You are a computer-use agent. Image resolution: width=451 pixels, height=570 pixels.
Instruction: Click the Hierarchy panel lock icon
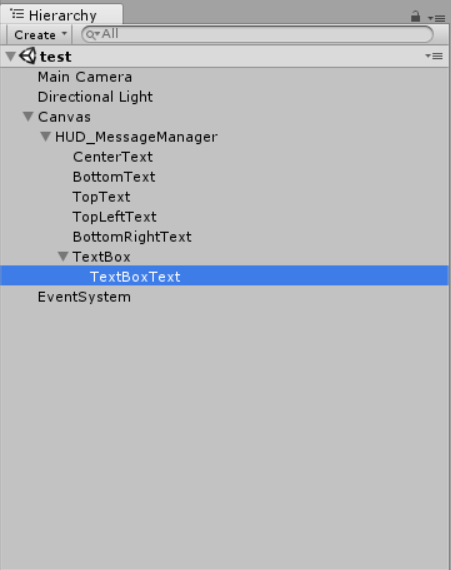point(415,16)
